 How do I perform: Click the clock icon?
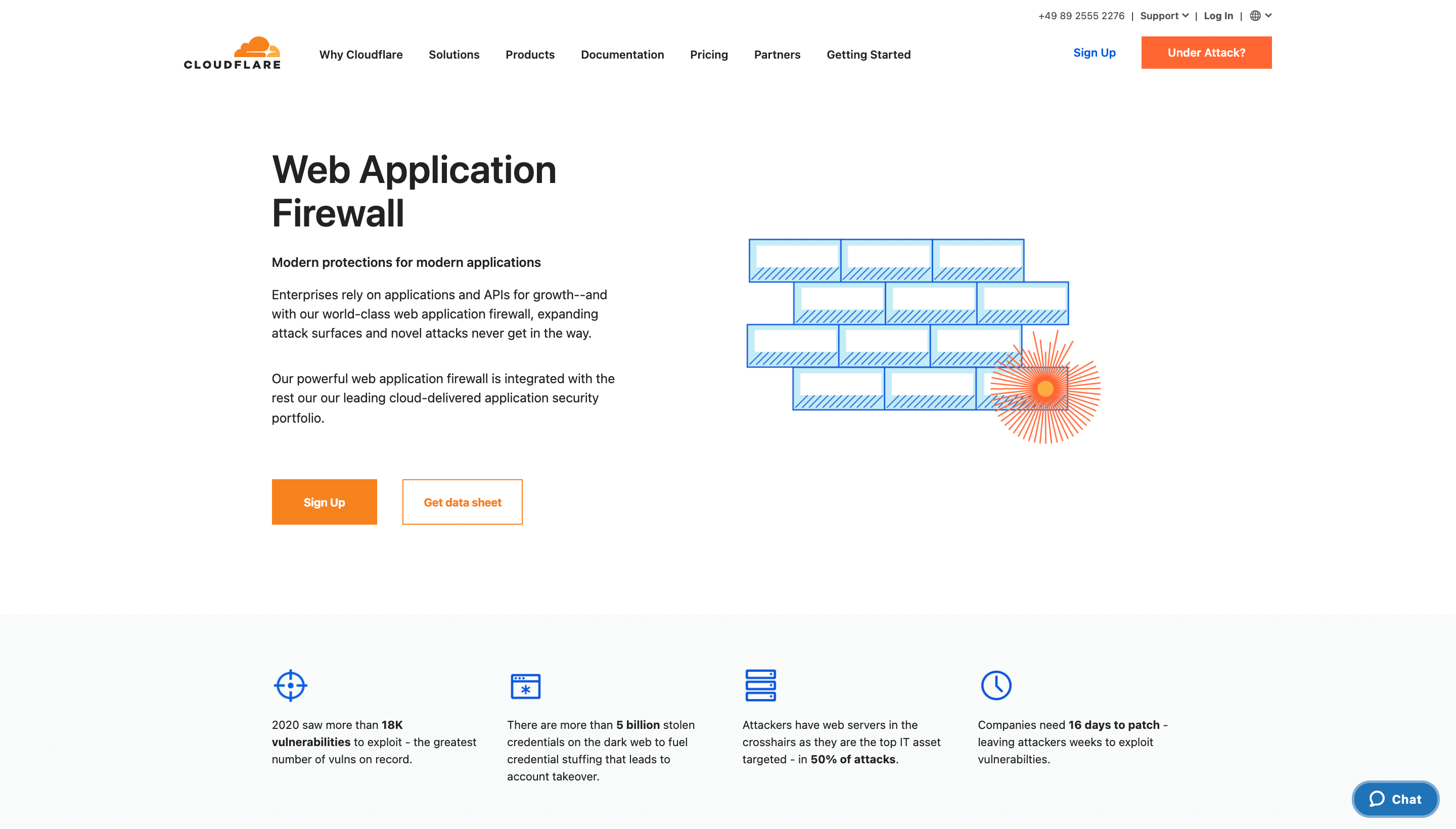click(x=996, y=685)
